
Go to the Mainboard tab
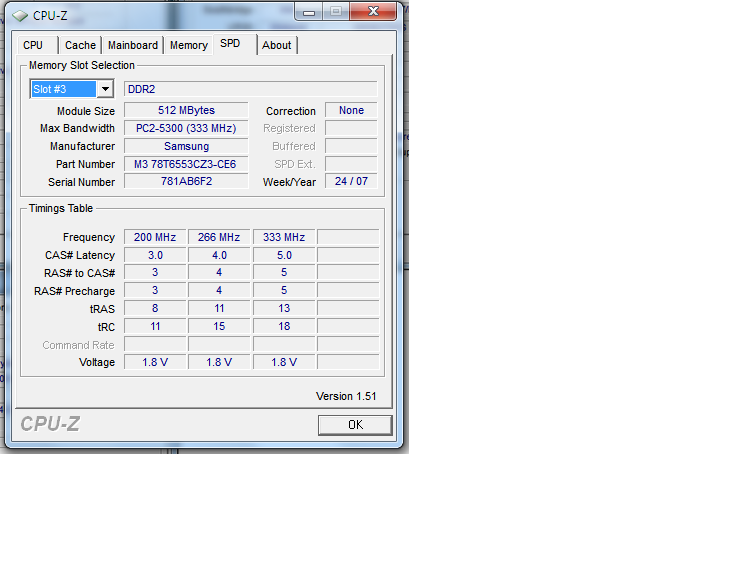click(133, 45)
